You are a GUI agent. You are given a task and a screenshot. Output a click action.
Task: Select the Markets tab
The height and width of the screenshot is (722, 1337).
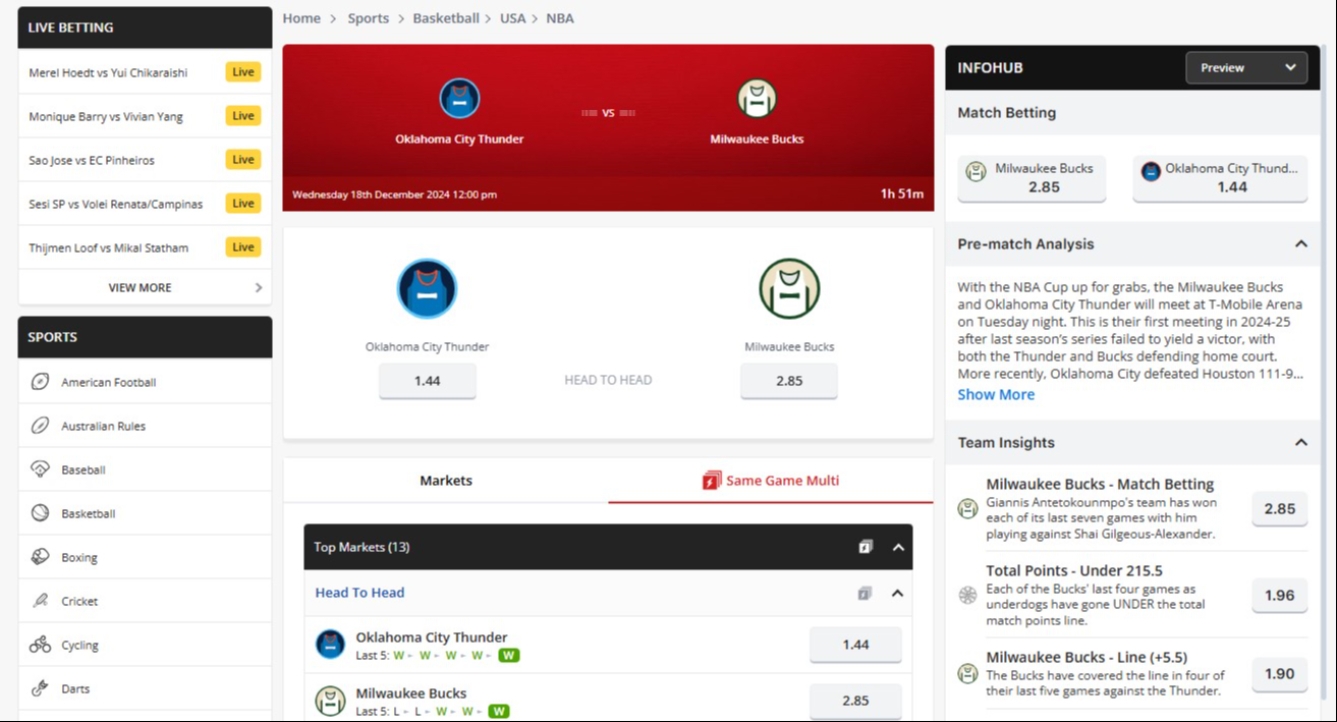click(x=445, y=481)
